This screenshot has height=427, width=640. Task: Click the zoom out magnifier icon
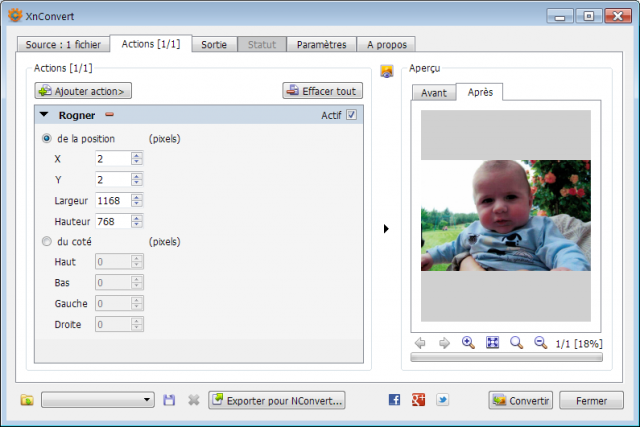541,342
